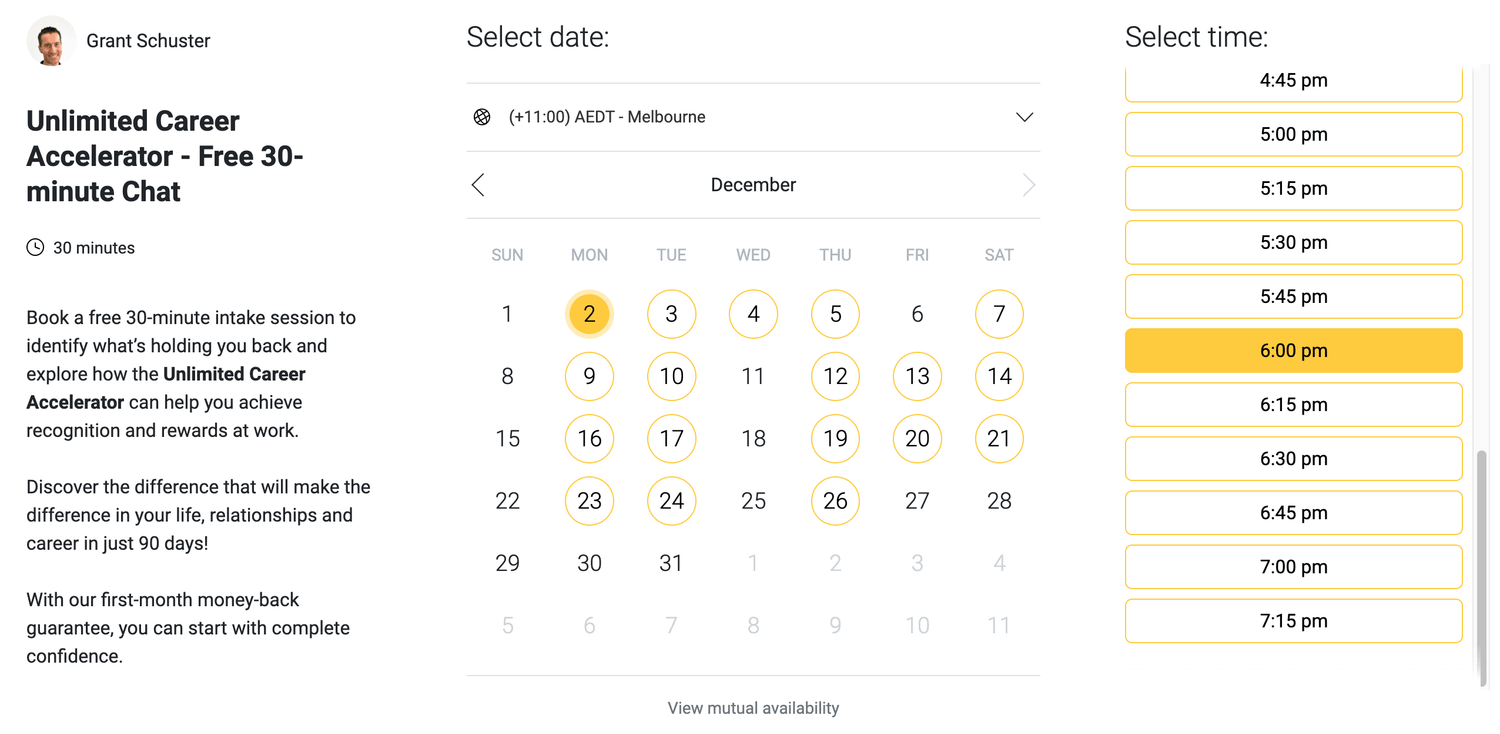
Task: Click December in the month header
Action: 753,185
